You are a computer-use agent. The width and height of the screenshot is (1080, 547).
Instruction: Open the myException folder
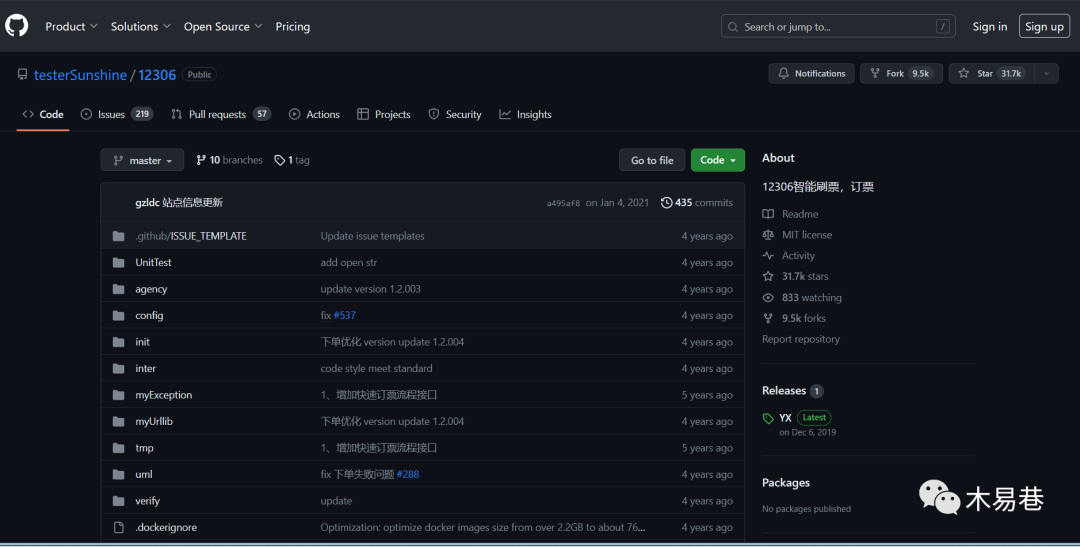coord(163,395)
